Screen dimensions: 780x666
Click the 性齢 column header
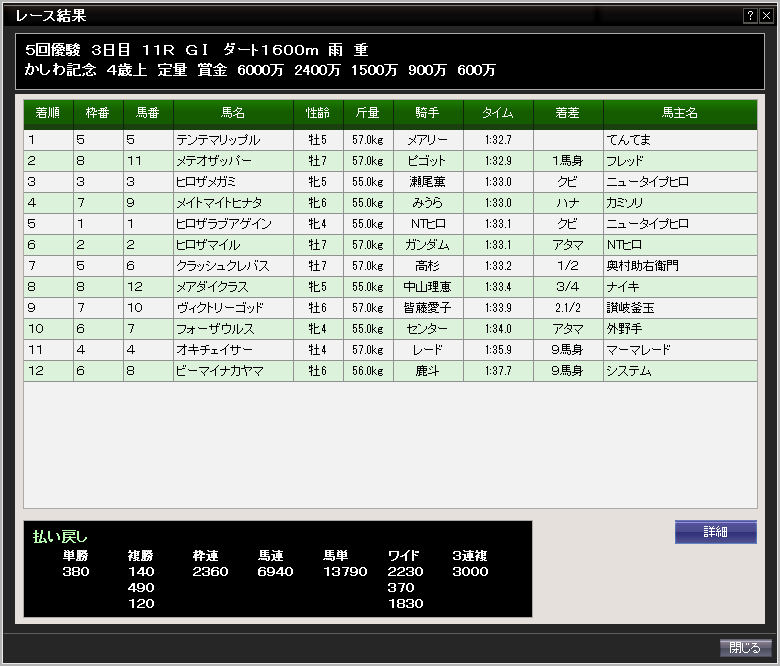coord(318,113)
